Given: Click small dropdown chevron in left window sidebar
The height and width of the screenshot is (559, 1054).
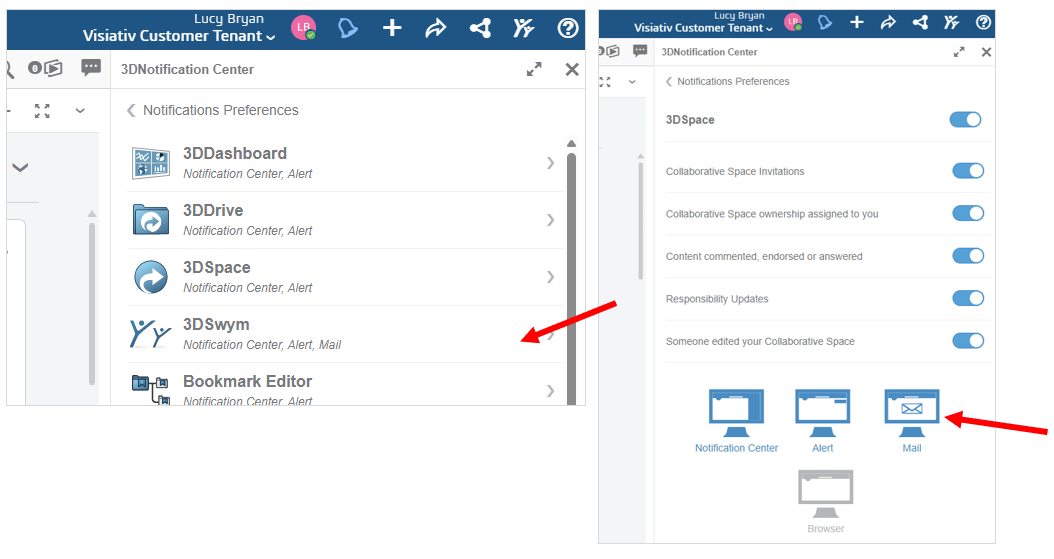Looking at the screenshot, I should [x=80, y=111].
